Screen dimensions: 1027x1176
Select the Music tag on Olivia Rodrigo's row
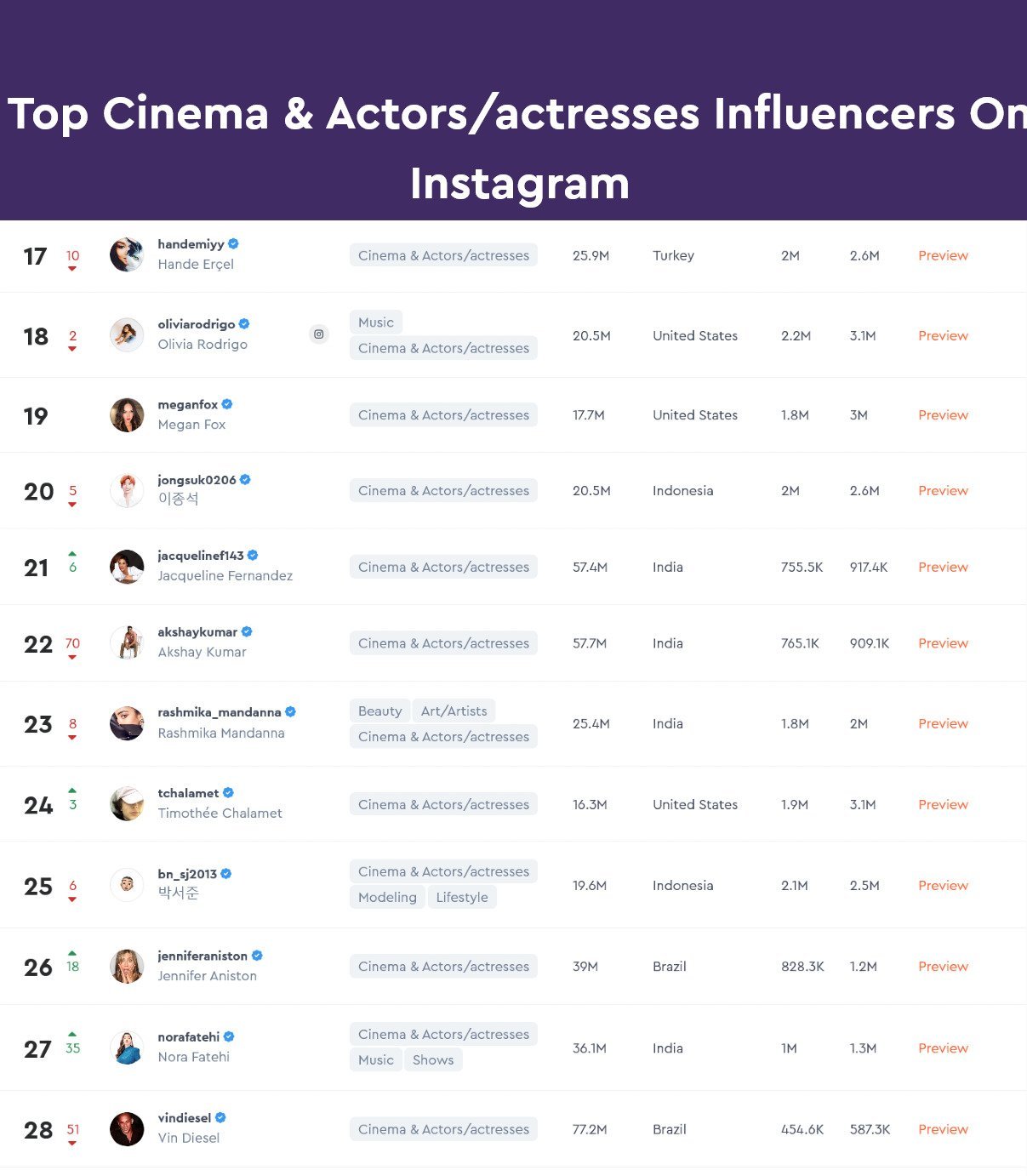376,323
